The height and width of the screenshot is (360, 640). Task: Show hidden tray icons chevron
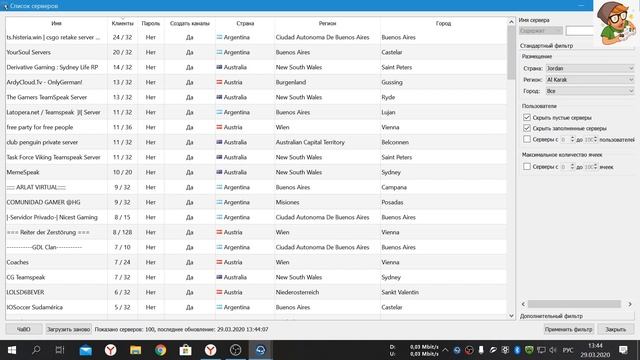445,350
